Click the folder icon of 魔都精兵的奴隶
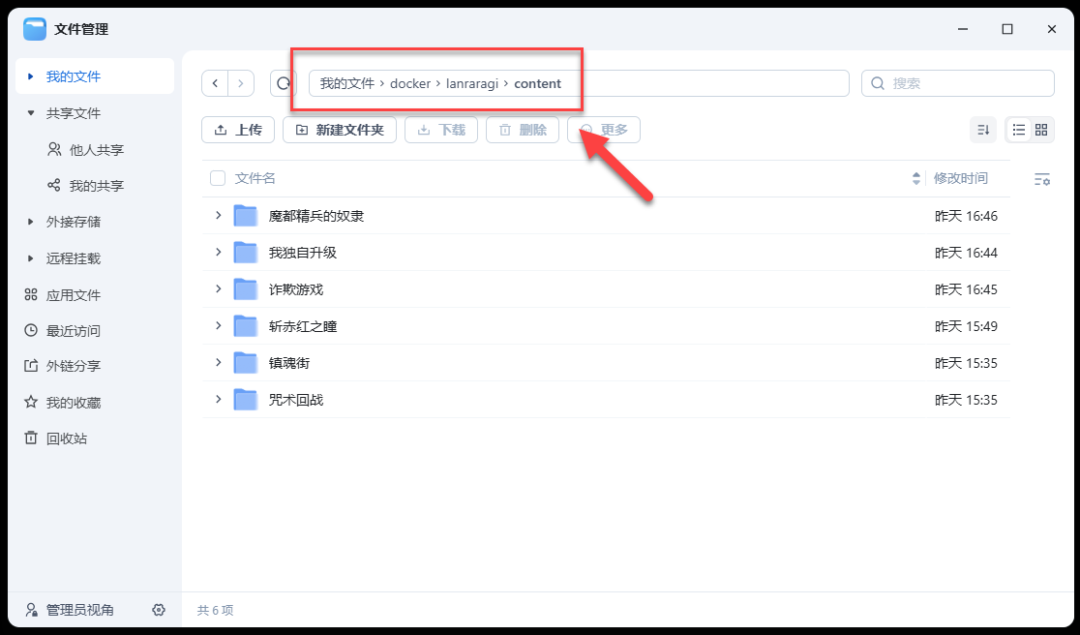 click(x=245, y=216)
